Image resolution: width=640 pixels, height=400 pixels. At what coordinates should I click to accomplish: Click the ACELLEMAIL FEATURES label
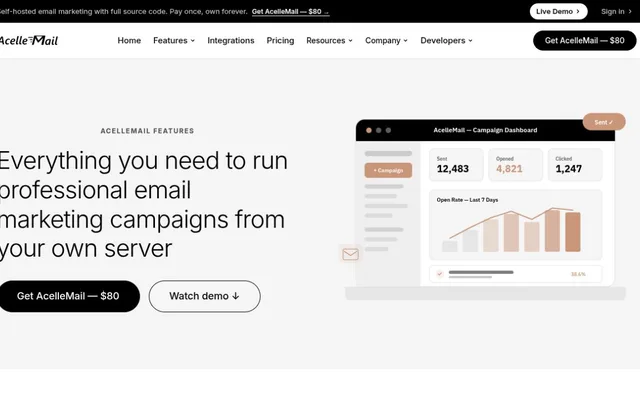point(147,131)
